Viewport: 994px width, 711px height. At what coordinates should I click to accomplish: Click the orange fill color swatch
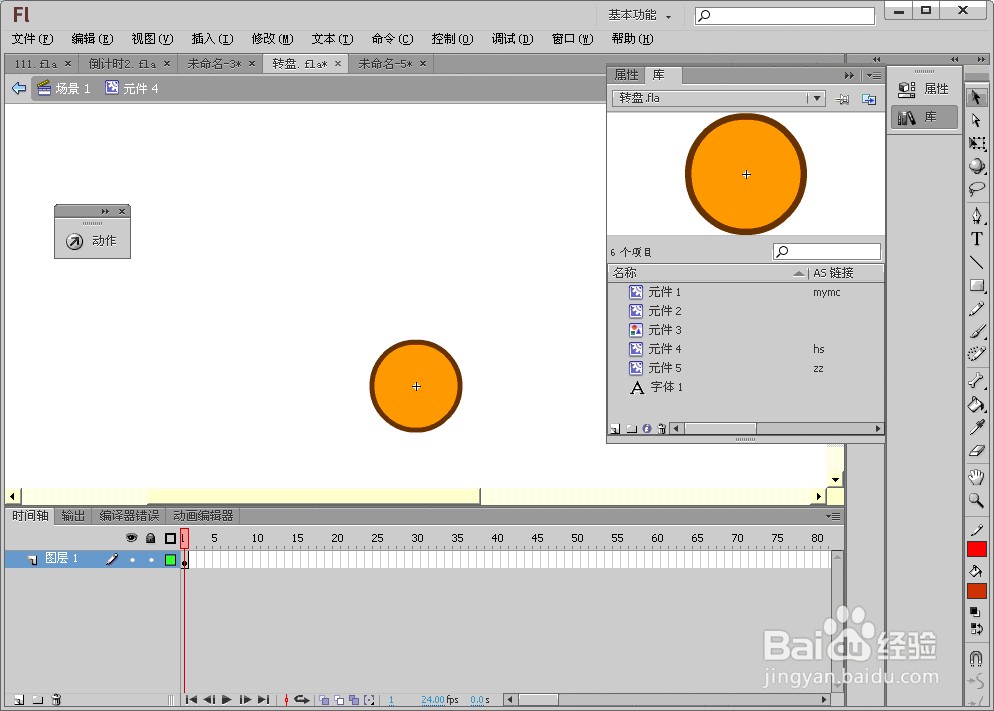(x=977, y=590)
